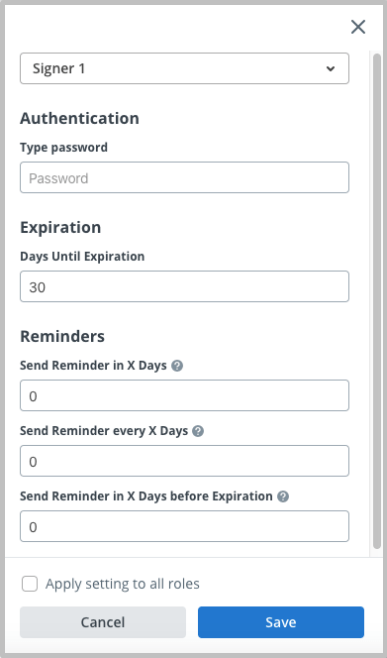Click the Apply setting to all roles label text
Screen dimensions: 387x658
(x=123, y=584)
